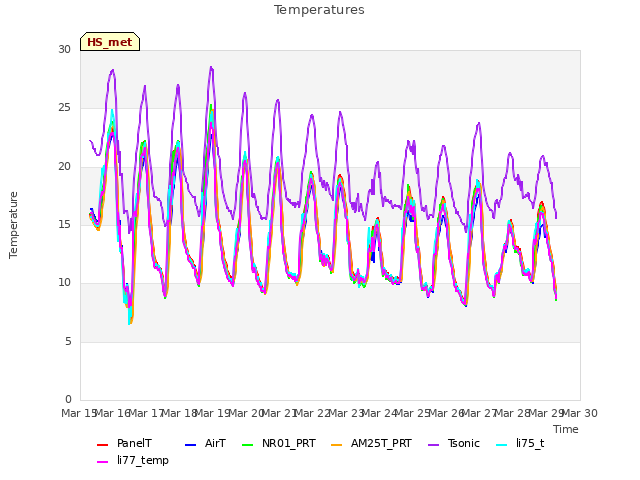
Task: Toggle the PanelT series in legend
Action: 124,444
